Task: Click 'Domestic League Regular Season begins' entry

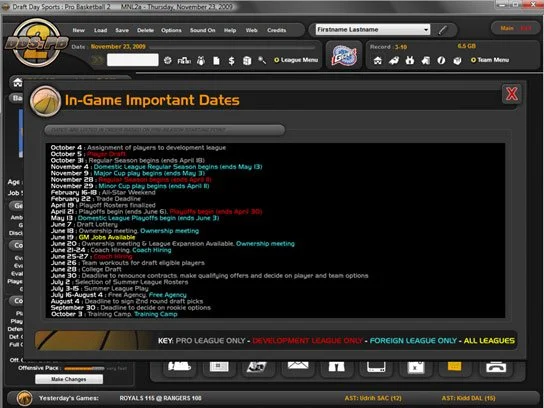Action: (x=178, y=167)
